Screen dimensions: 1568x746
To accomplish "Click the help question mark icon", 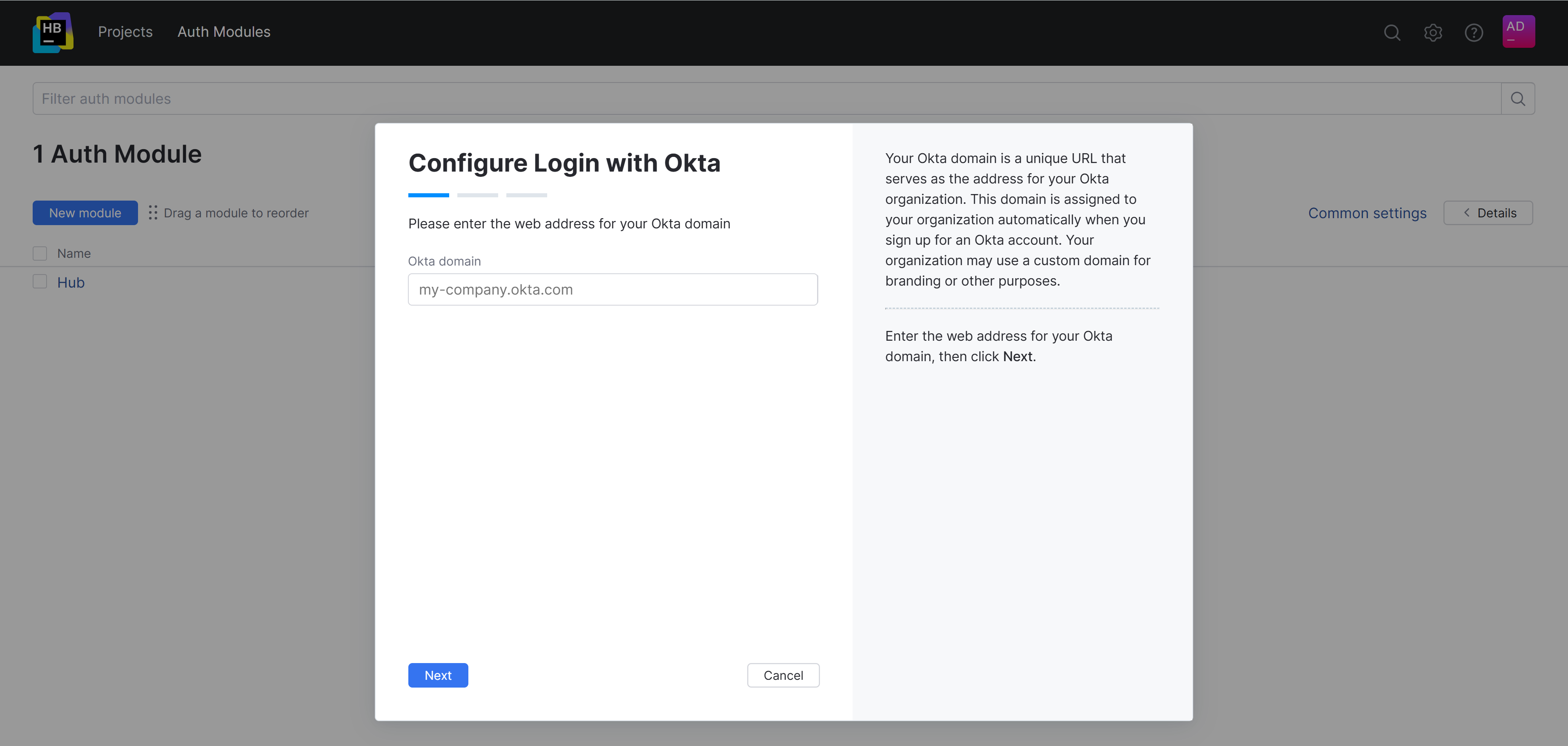I will click(x=1474, y=32).
